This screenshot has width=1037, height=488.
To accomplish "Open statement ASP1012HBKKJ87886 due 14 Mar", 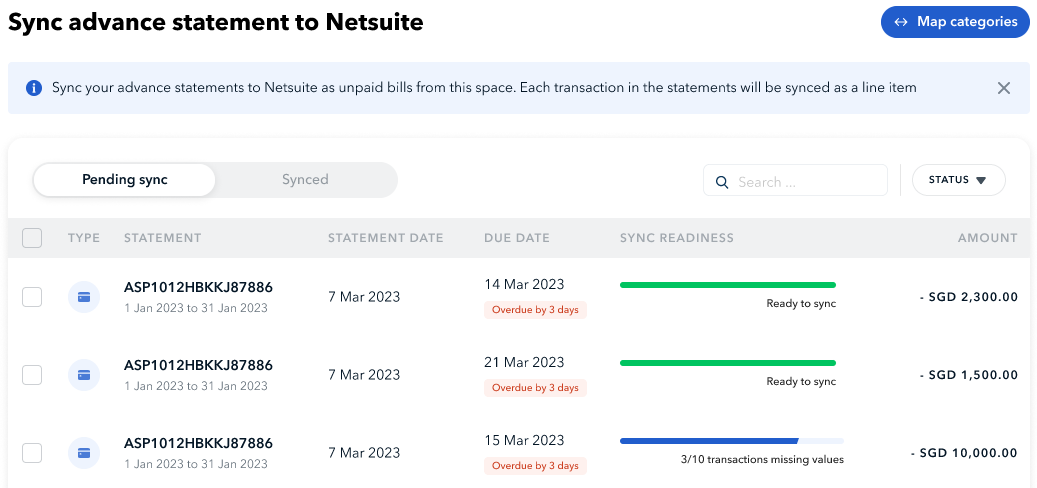I will (x=198, y=288).
